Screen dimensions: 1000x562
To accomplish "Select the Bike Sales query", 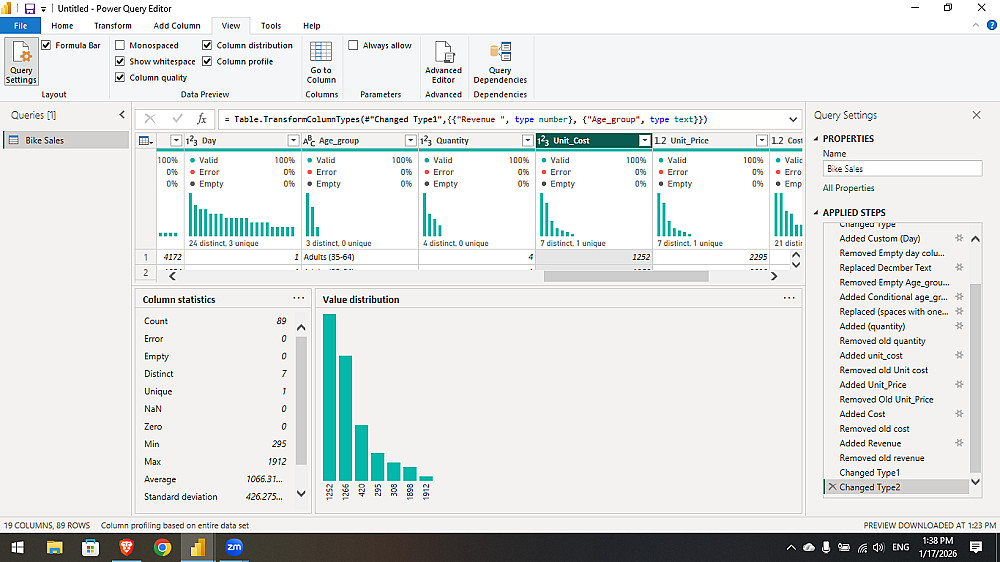I will [66, 140].
